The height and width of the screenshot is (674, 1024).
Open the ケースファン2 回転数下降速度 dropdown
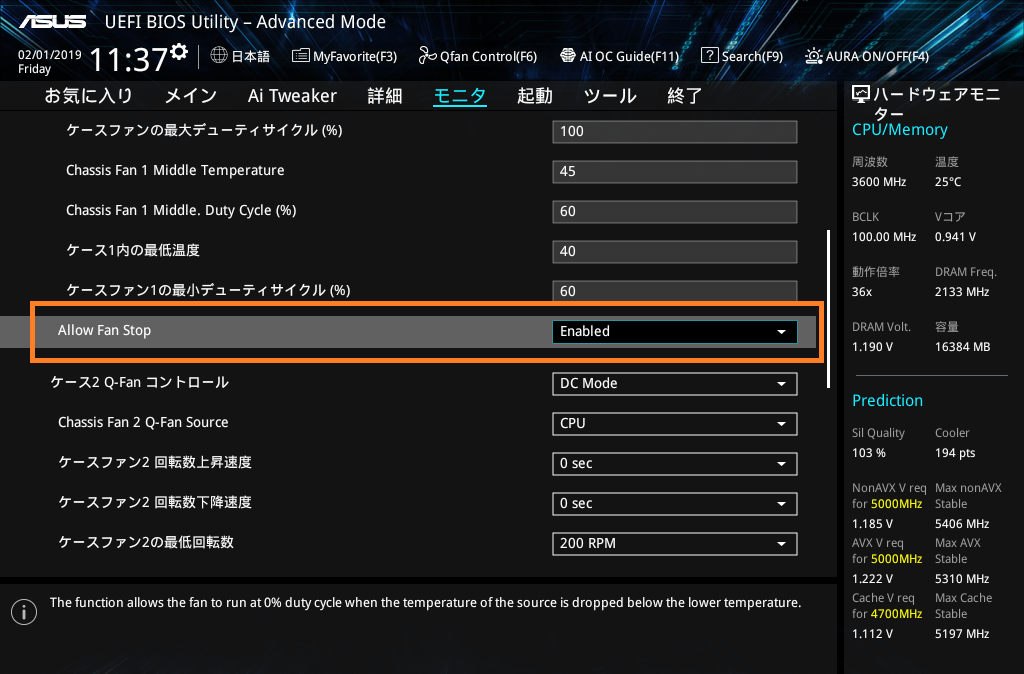click(675, 504)
